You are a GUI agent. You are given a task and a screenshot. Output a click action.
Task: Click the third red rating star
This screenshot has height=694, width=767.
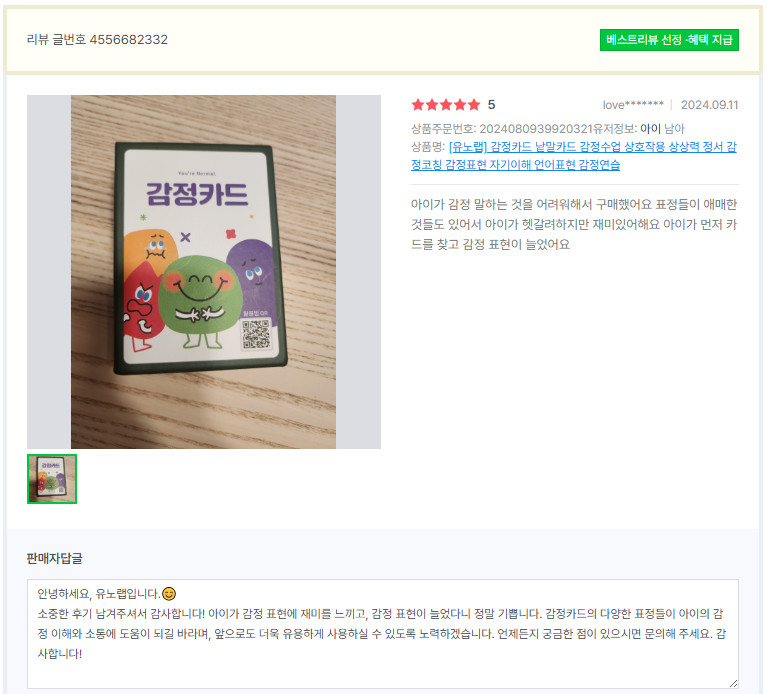click(446, 105)
